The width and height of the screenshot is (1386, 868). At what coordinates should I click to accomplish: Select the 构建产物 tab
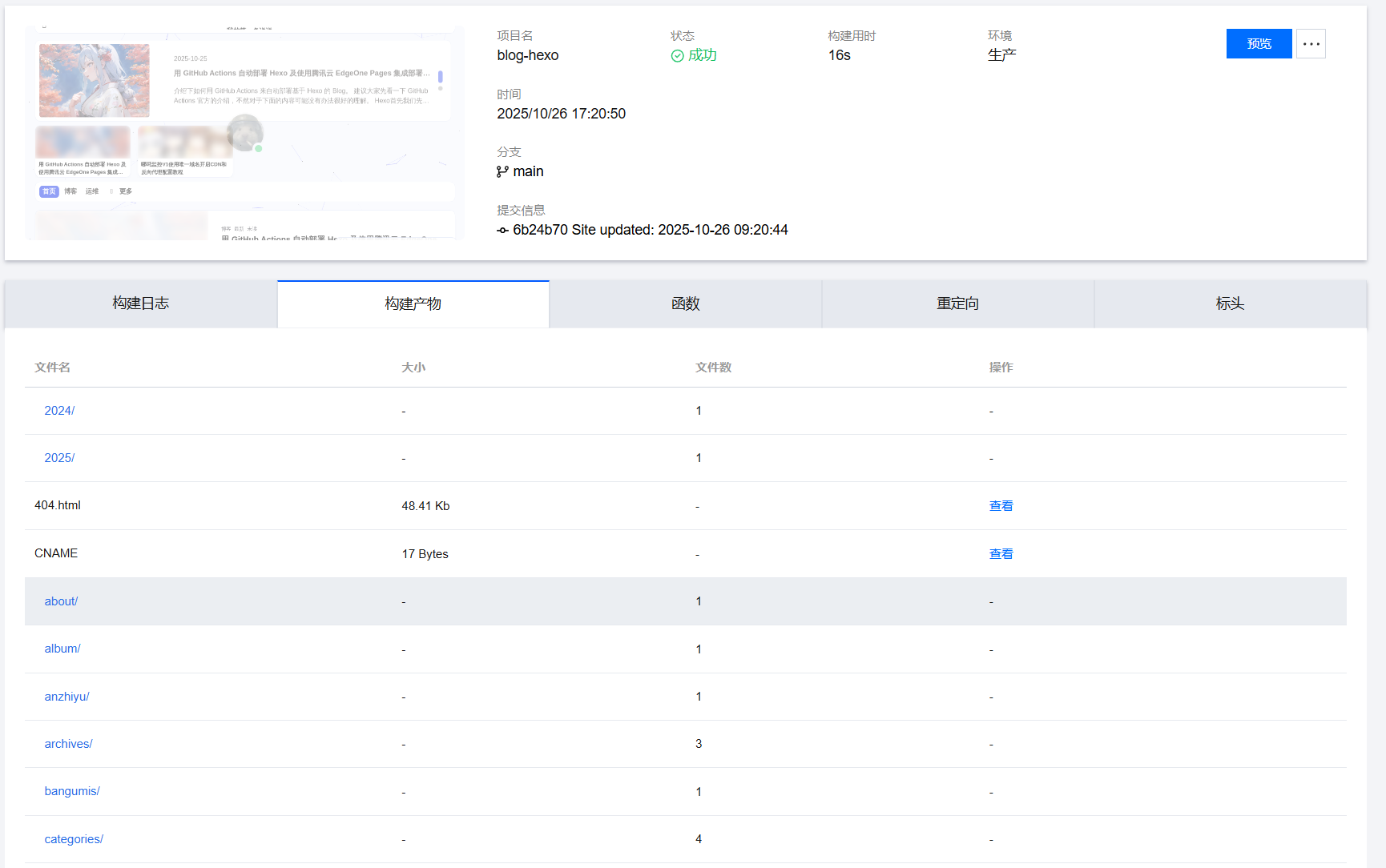tap(413, 303)
